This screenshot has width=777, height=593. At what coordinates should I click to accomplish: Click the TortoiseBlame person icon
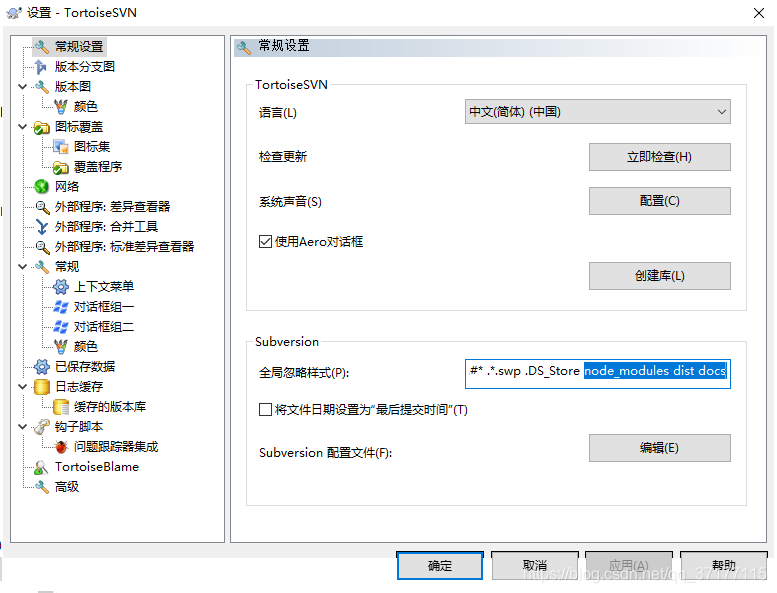tap(42, 467)
